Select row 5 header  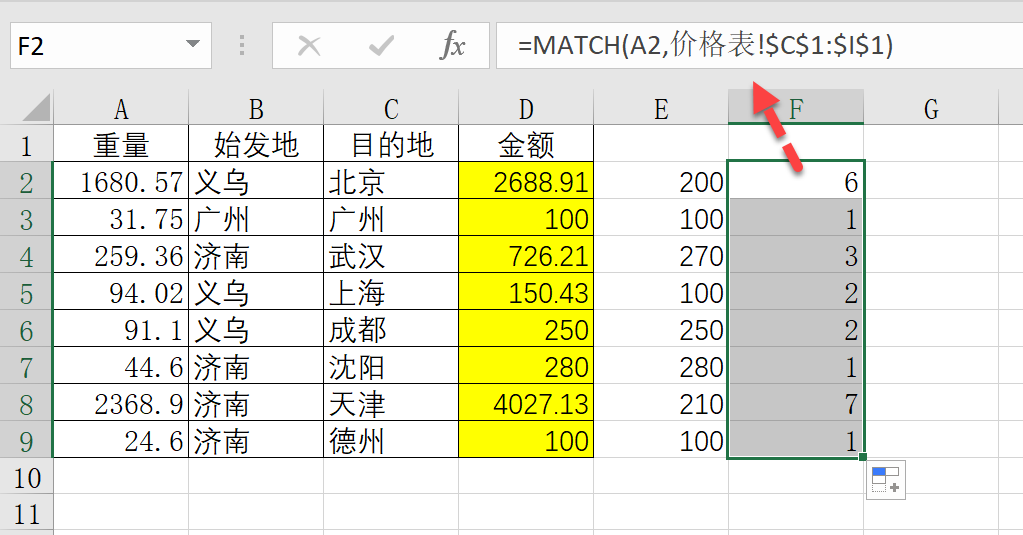26,292
